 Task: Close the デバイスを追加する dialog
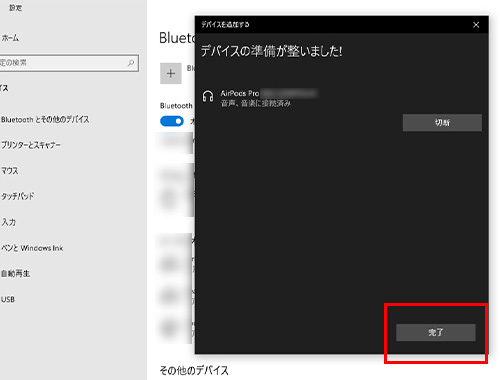click(x=476, y=25)
